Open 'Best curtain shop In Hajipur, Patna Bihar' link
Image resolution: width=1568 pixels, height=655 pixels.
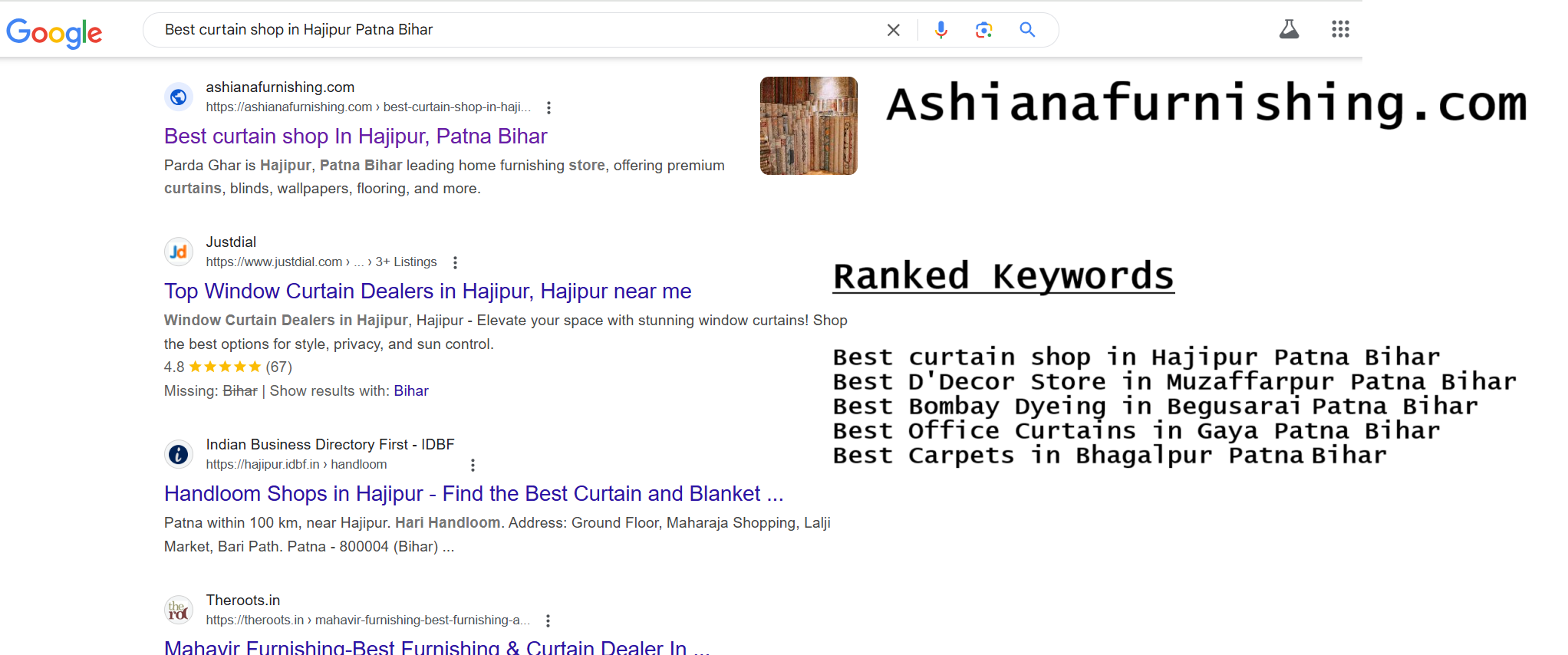355,136
